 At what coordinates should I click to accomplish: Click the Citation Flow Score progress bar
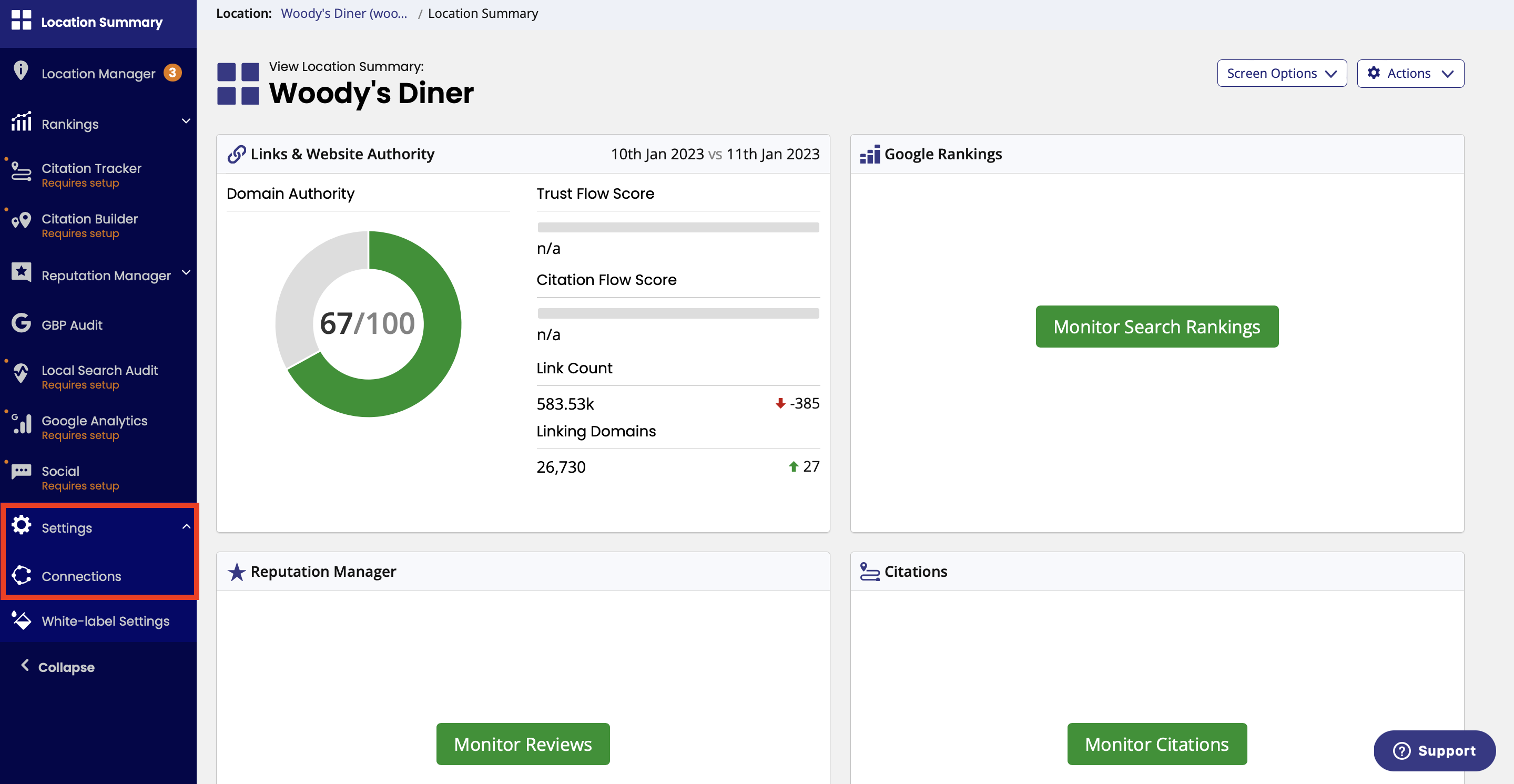tap(678, 313)
